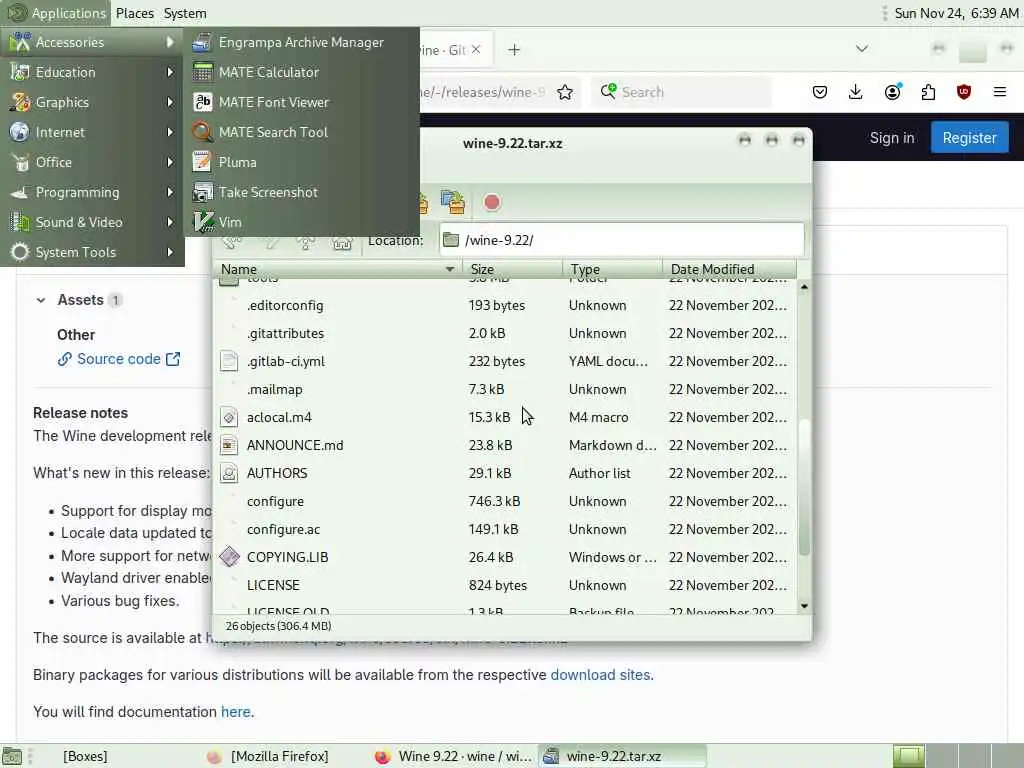Bookmark this page with the star icon
The width and height of the screenshot is (1024, 768).
pyautogui.click(x=565, y=92)
